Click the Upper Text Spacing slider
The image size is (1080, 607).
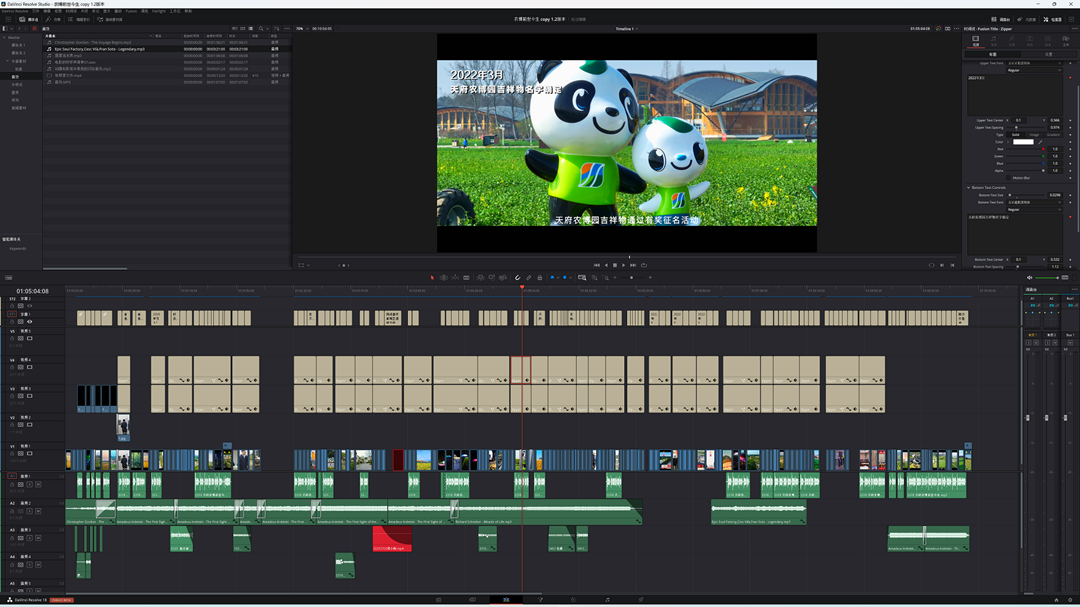(1026, 127)
